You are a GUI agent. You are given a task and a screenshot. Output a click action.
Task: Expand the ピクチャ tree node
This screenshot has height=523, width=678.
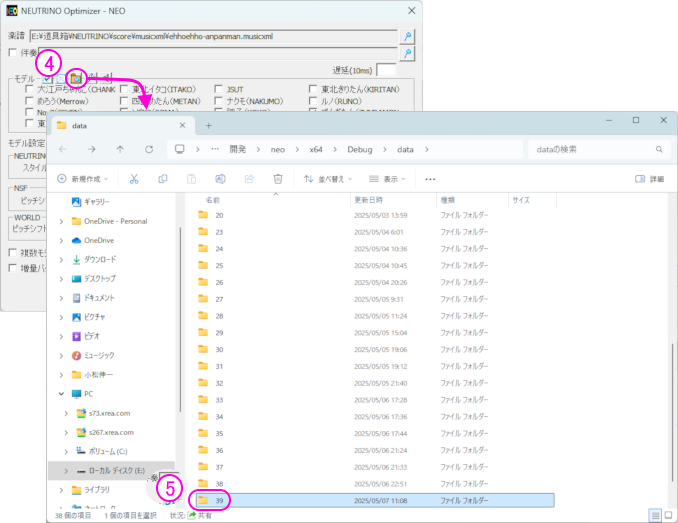pyautogui.click(x=61, y=317)
